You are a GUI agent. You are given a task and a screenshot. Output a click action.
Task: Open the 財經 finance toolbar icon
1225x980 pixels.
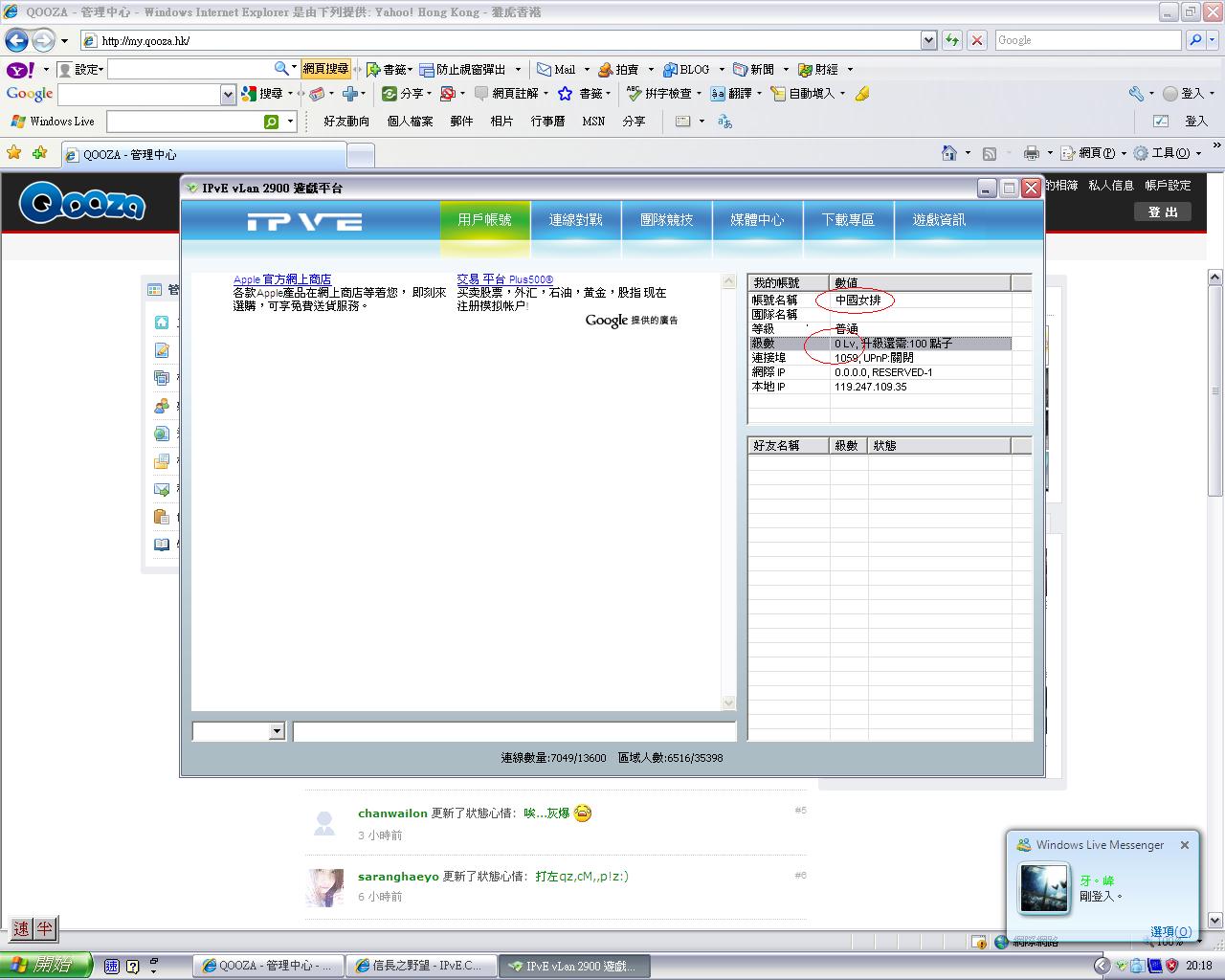(805, 69)
